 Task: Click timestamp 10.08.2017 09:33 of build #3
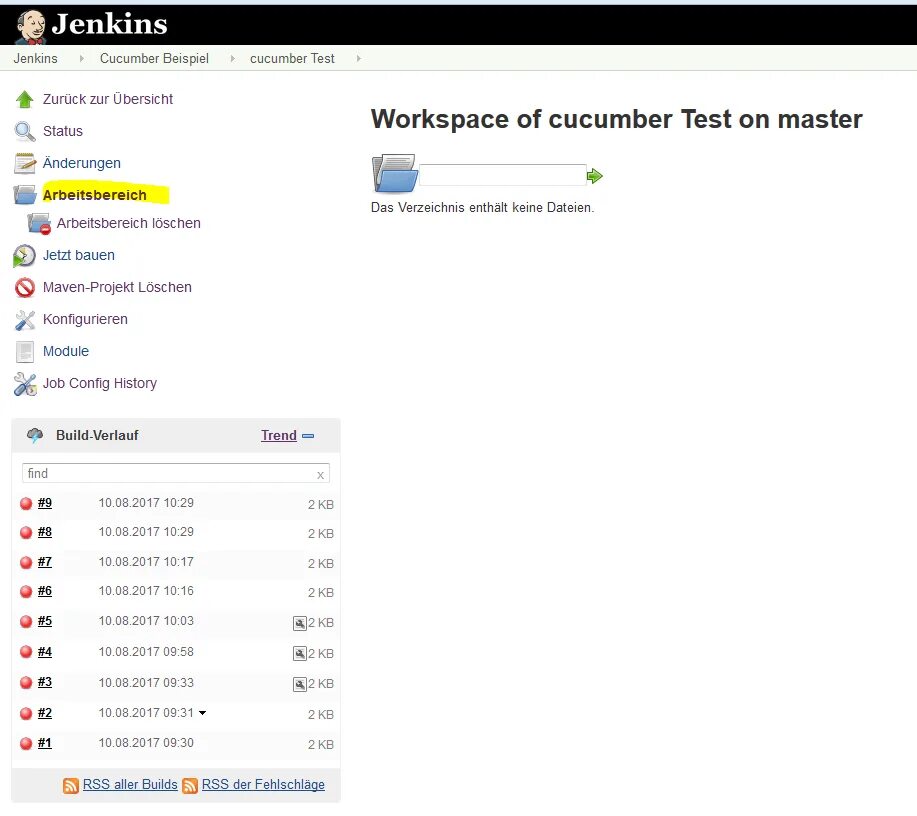coord(146,683)
